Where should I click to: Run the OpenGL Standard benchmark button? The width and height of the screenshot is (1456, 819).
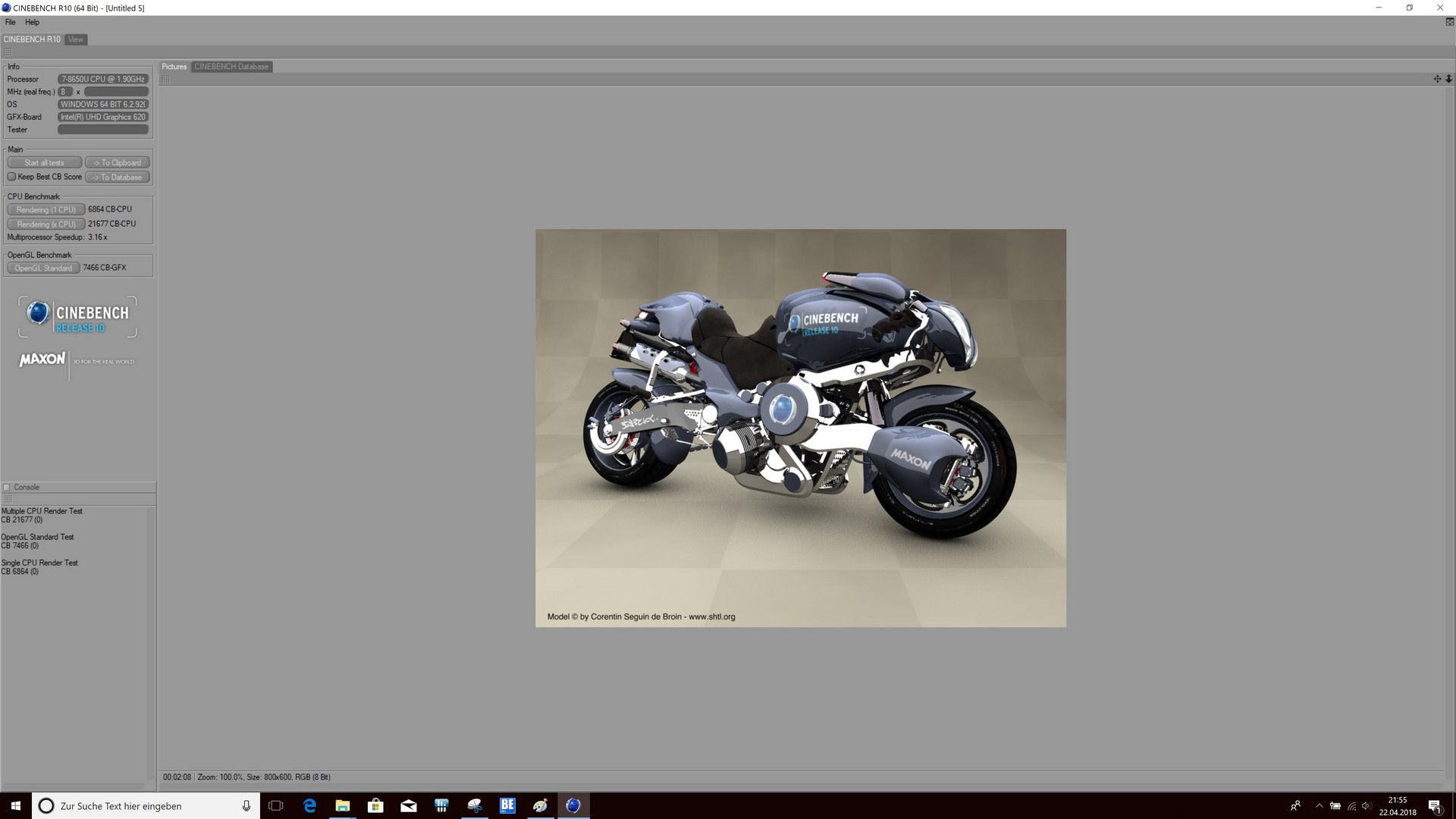43,268
